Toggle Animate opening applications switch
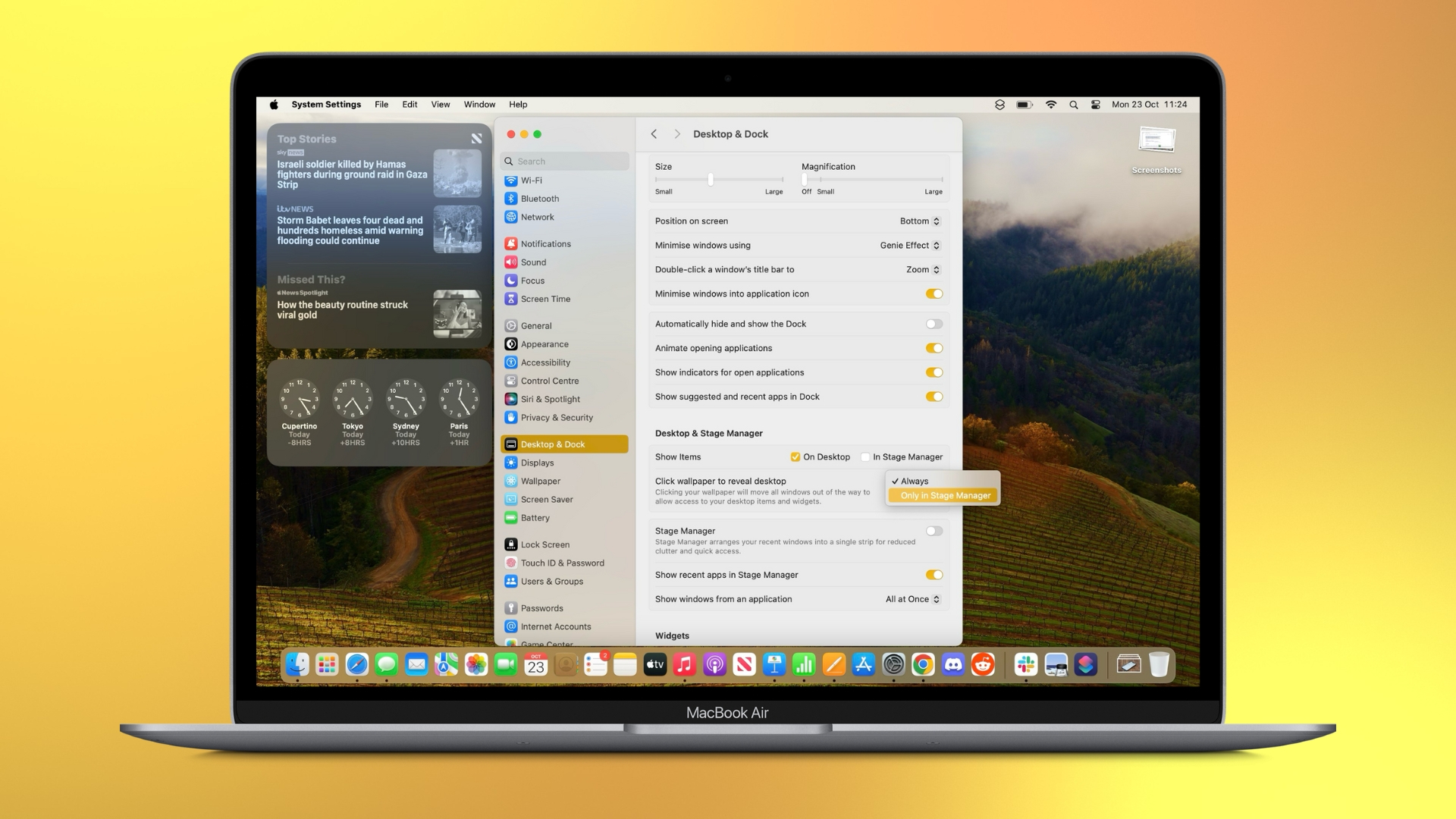The image size is (1456, 819). pyautogui.click(x=934, y=348)
